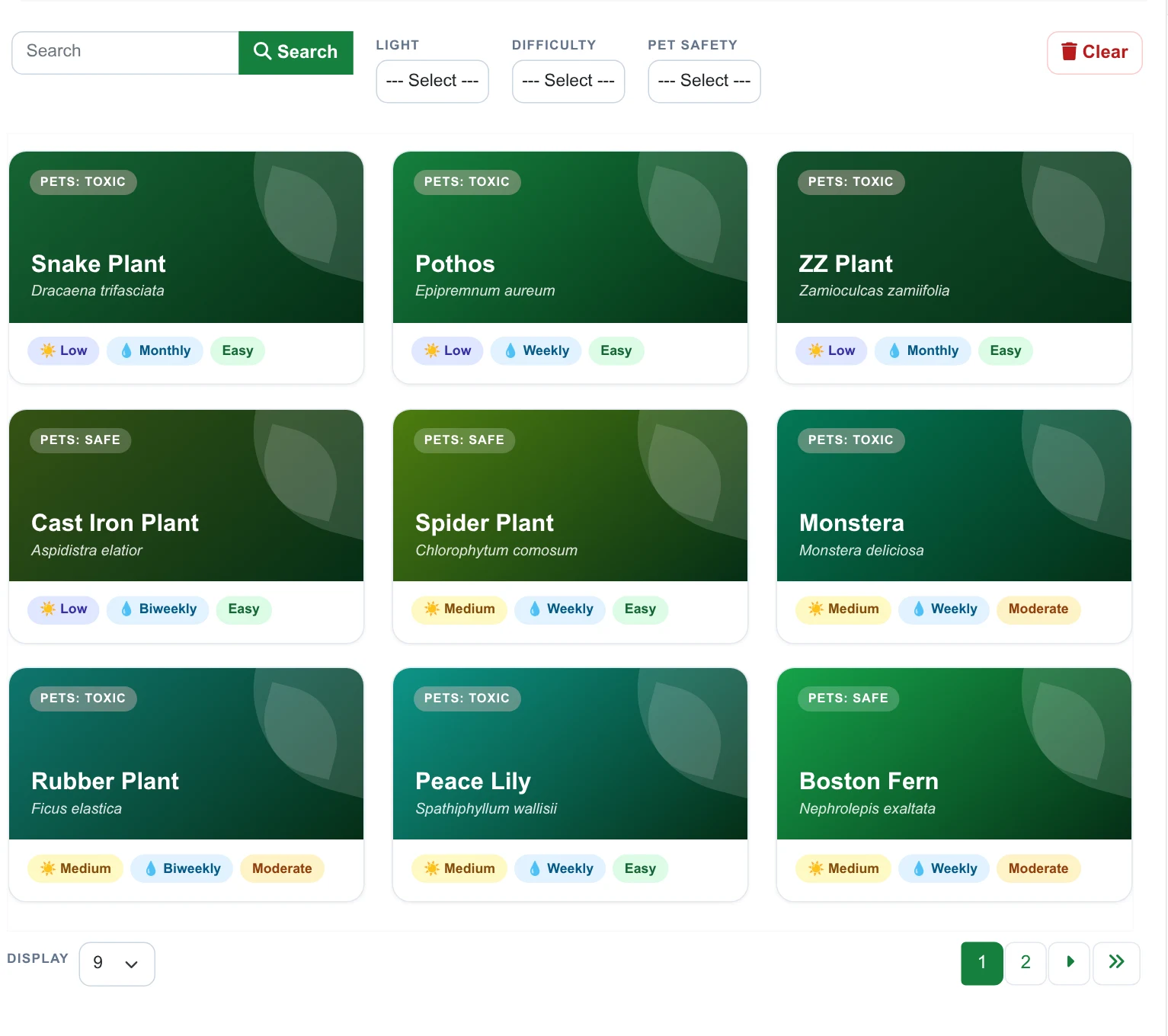Click the water drop icon on Snake Plant's Monthly tag

point(126,350)
